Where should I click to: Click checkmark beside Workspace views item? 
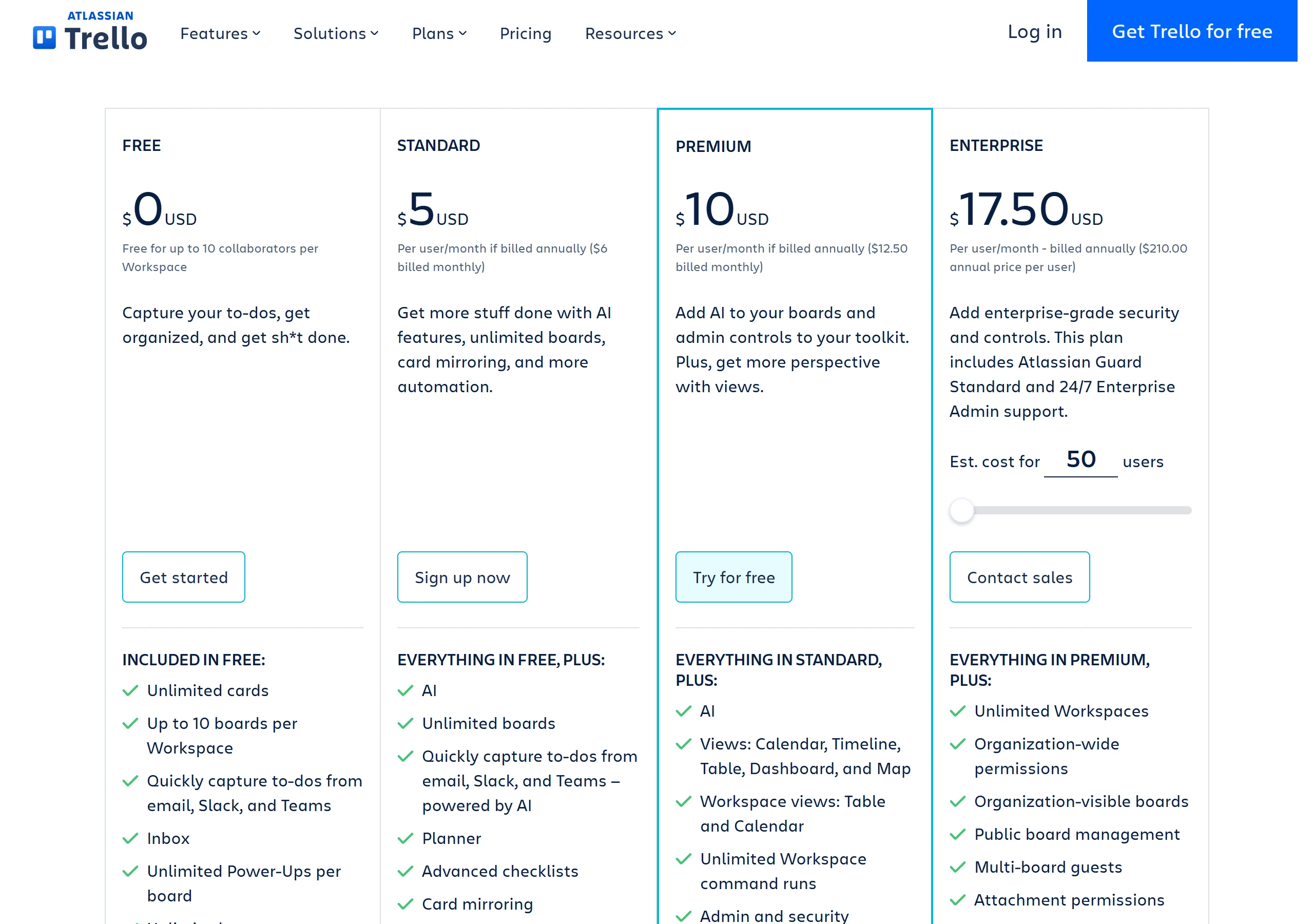coord(684,802)
